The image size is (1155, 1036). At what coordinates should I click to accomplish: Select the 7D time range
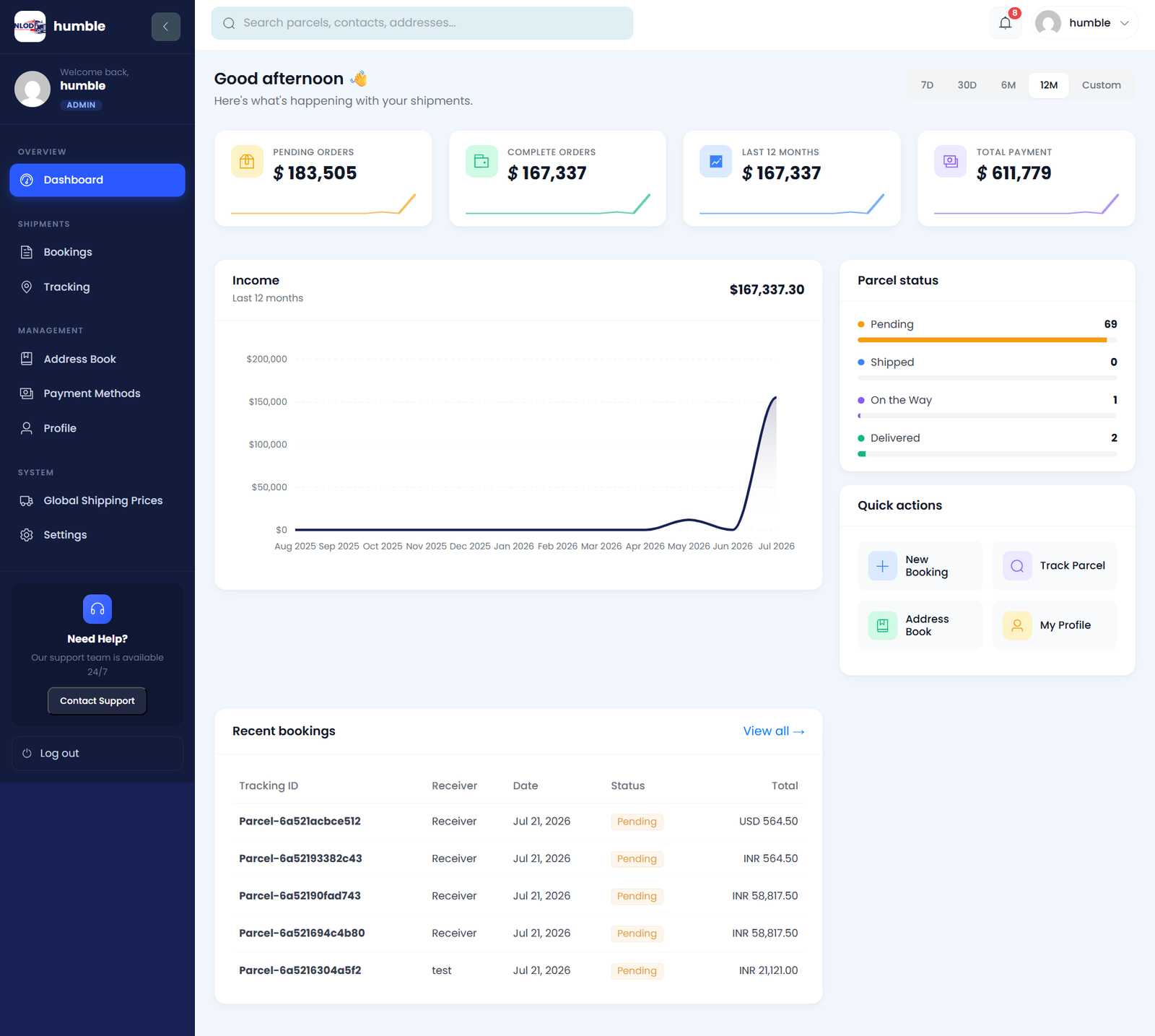(927, 85)
